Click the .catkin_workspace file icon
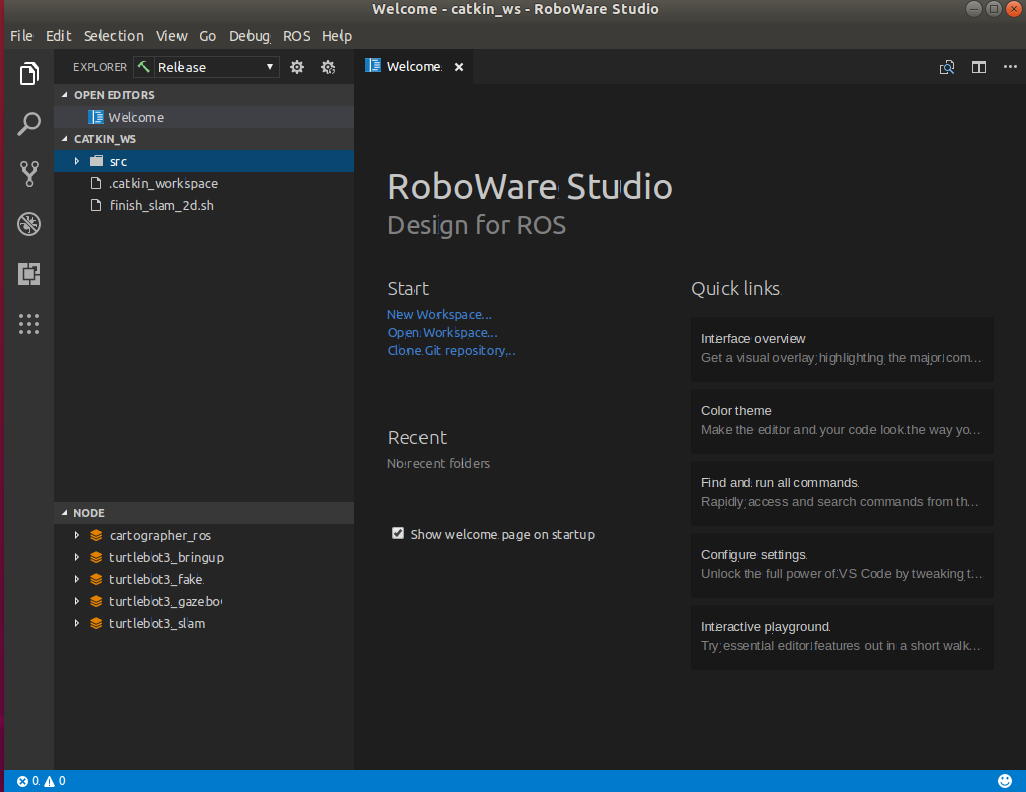 point(96,183)
